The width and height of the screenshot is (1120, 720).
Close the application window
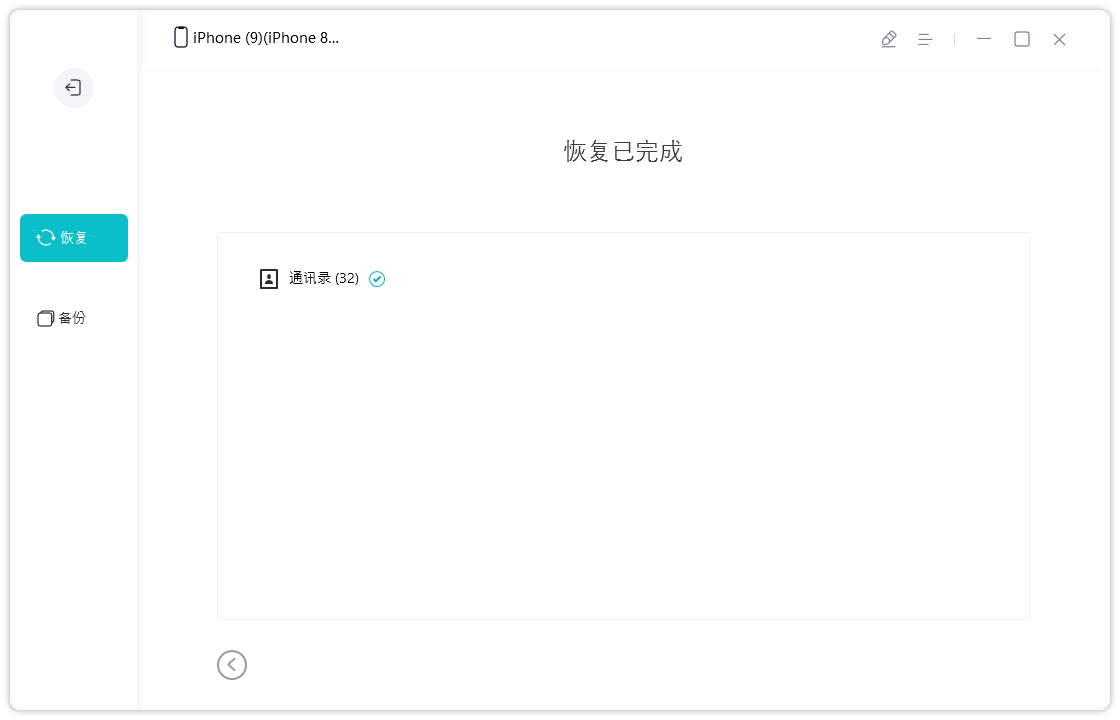1059,39
